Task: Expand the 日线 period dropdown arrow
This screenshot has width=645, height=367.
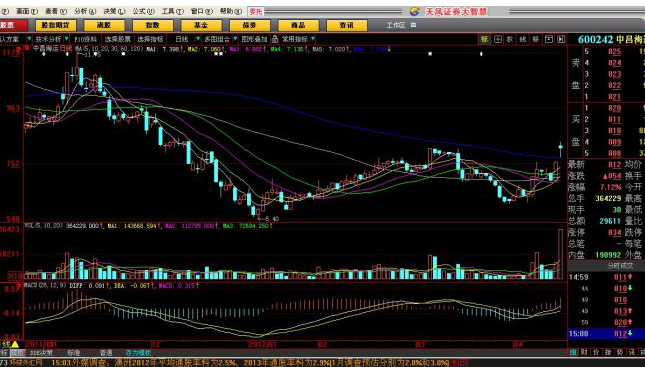Action: tap(197, 39)
